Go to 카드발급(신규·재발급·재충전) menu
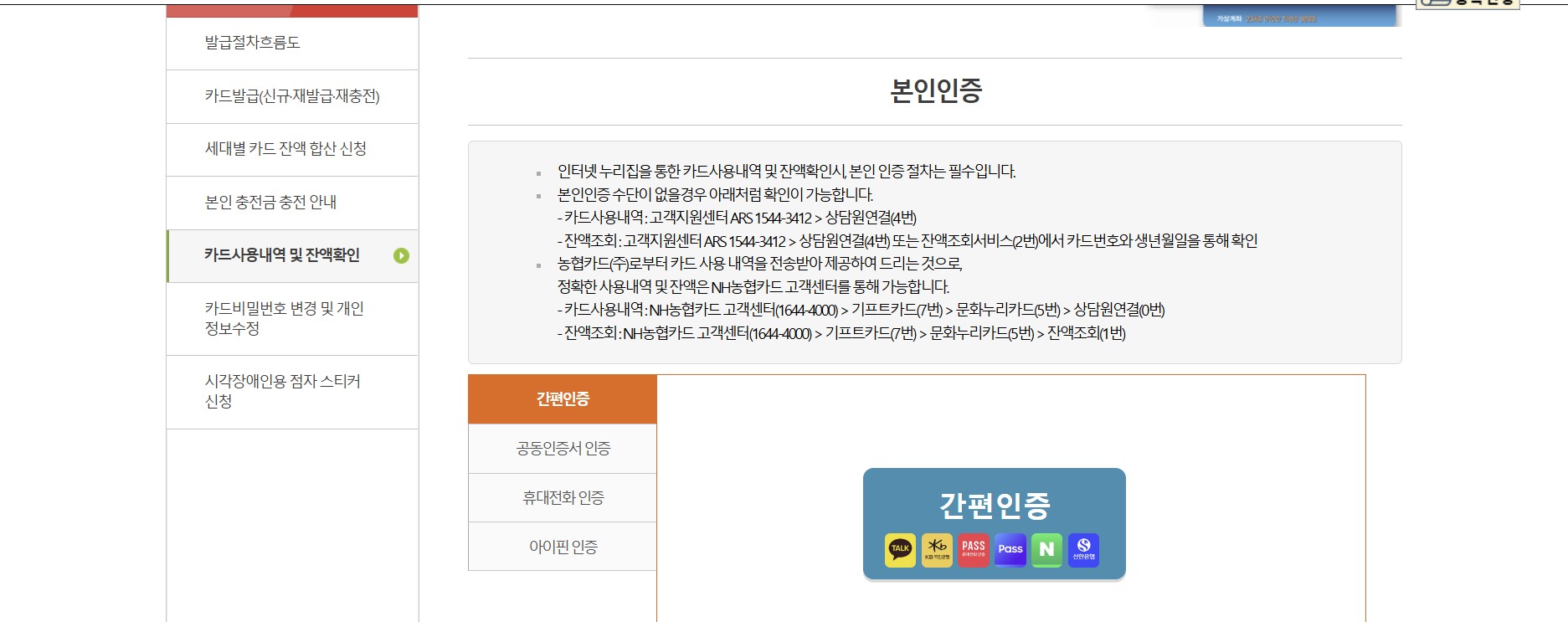The width and height of the screenshot is (1568, 622). pos(292,96)
